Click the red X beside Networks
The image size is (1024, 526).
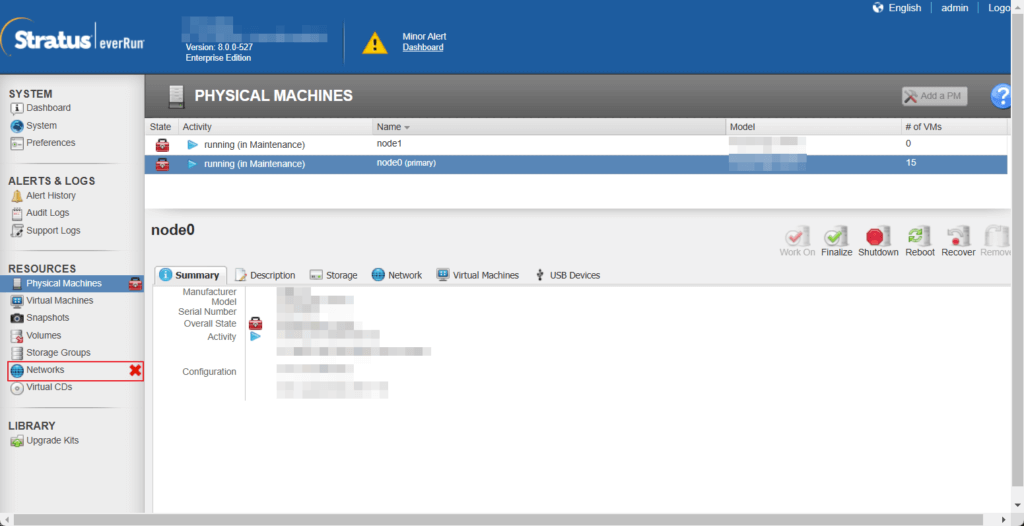(x=135, y=370)
